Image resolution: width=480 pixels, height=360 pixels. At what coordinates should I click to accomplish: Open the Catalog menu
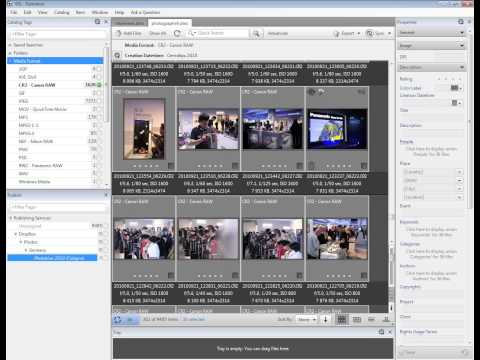tap(62, 12)
